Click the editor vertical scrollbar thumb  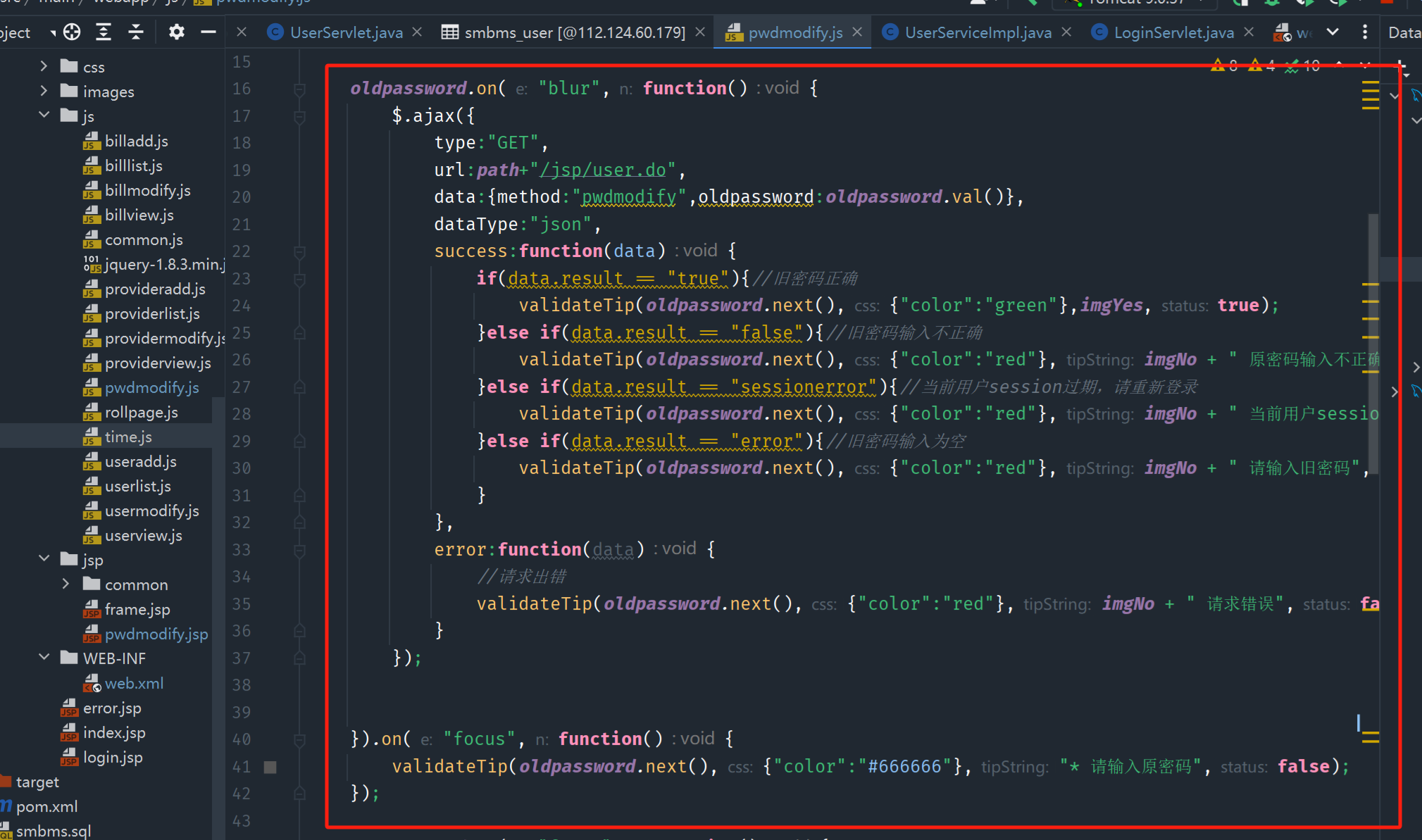coord(1373,345)
